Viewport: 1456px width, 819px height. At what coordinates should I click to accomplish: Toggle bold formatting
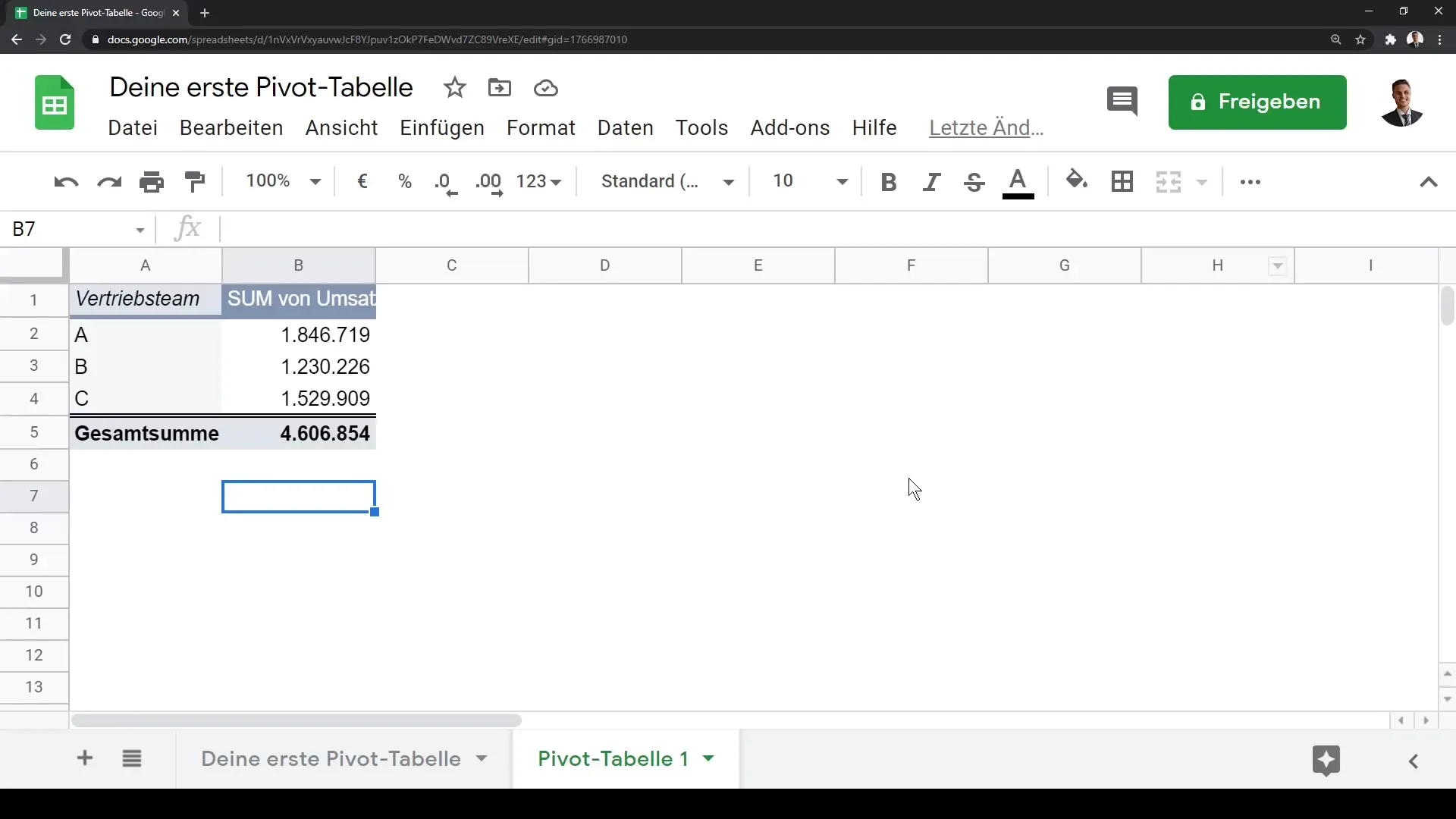[x=889, y=182]
